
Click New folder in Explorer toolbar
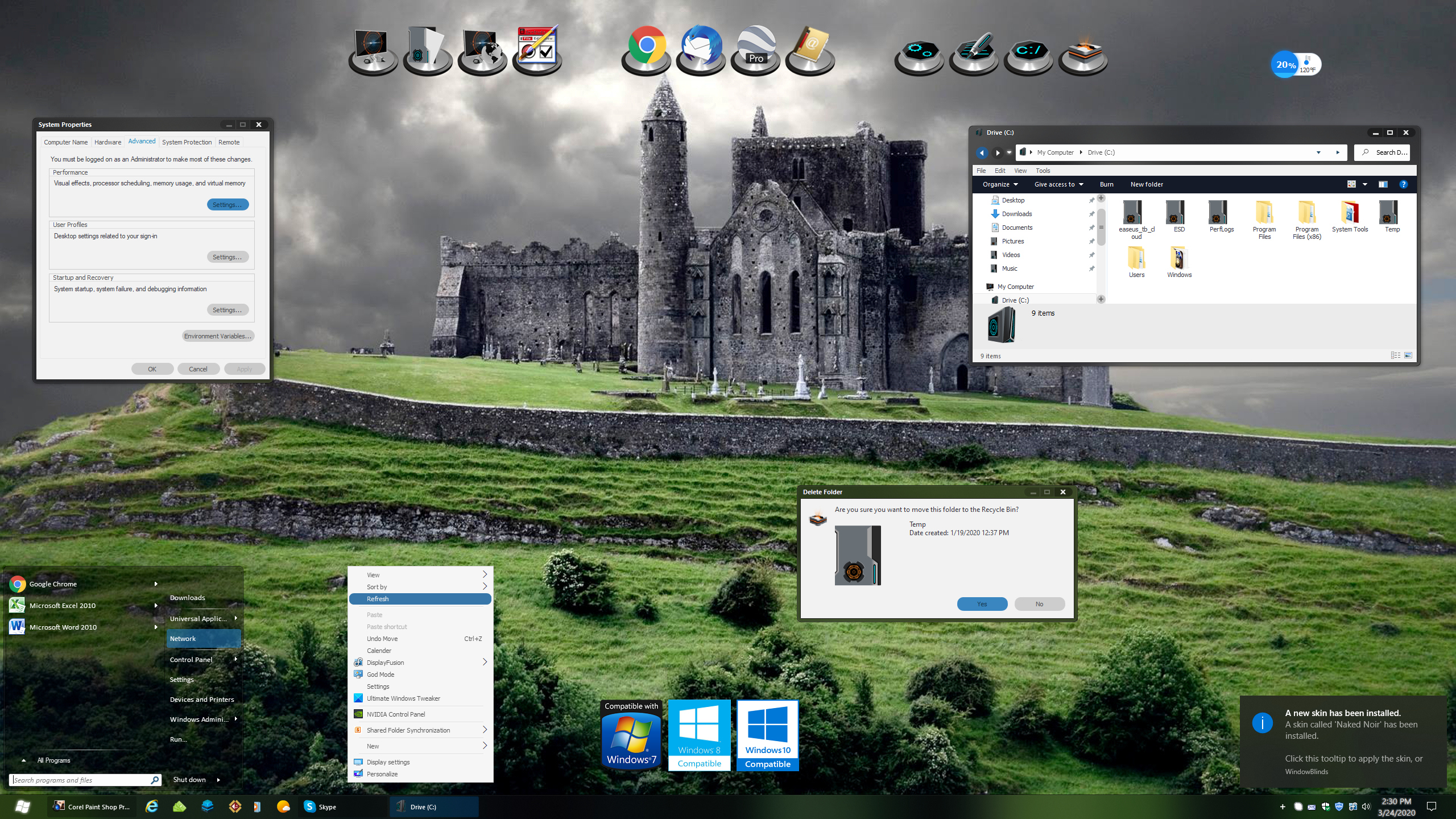tap(1147, 184)
